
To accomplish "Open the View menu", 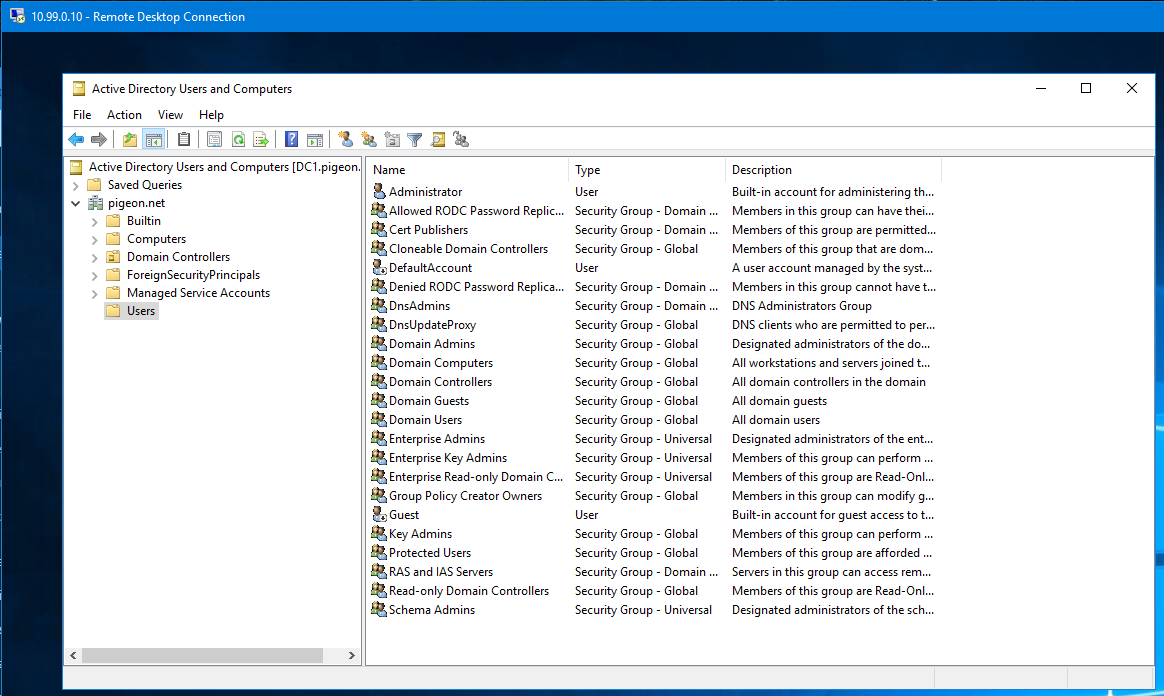I will (170, 115).
